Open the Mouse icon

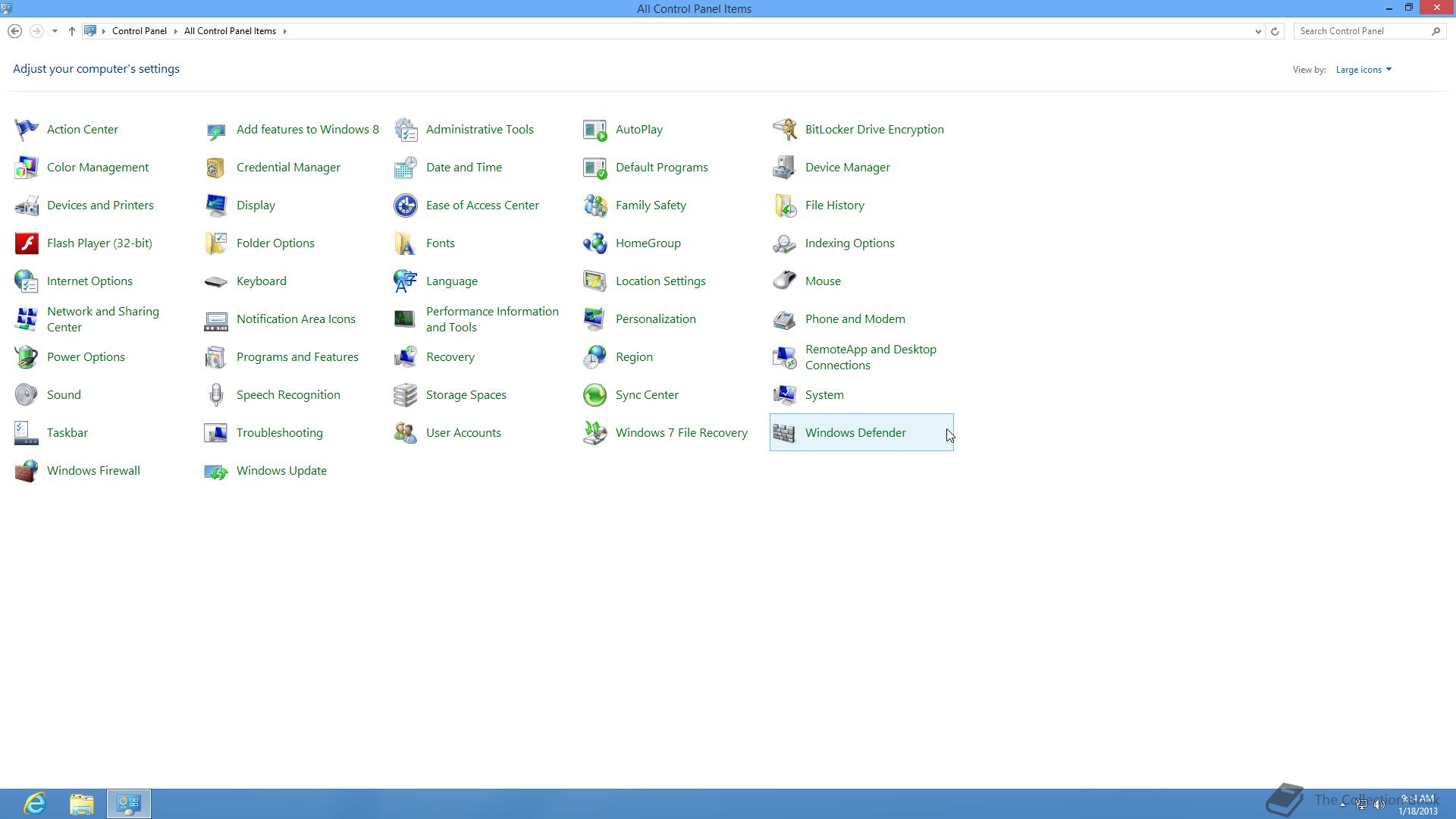[x=785, y=281]
